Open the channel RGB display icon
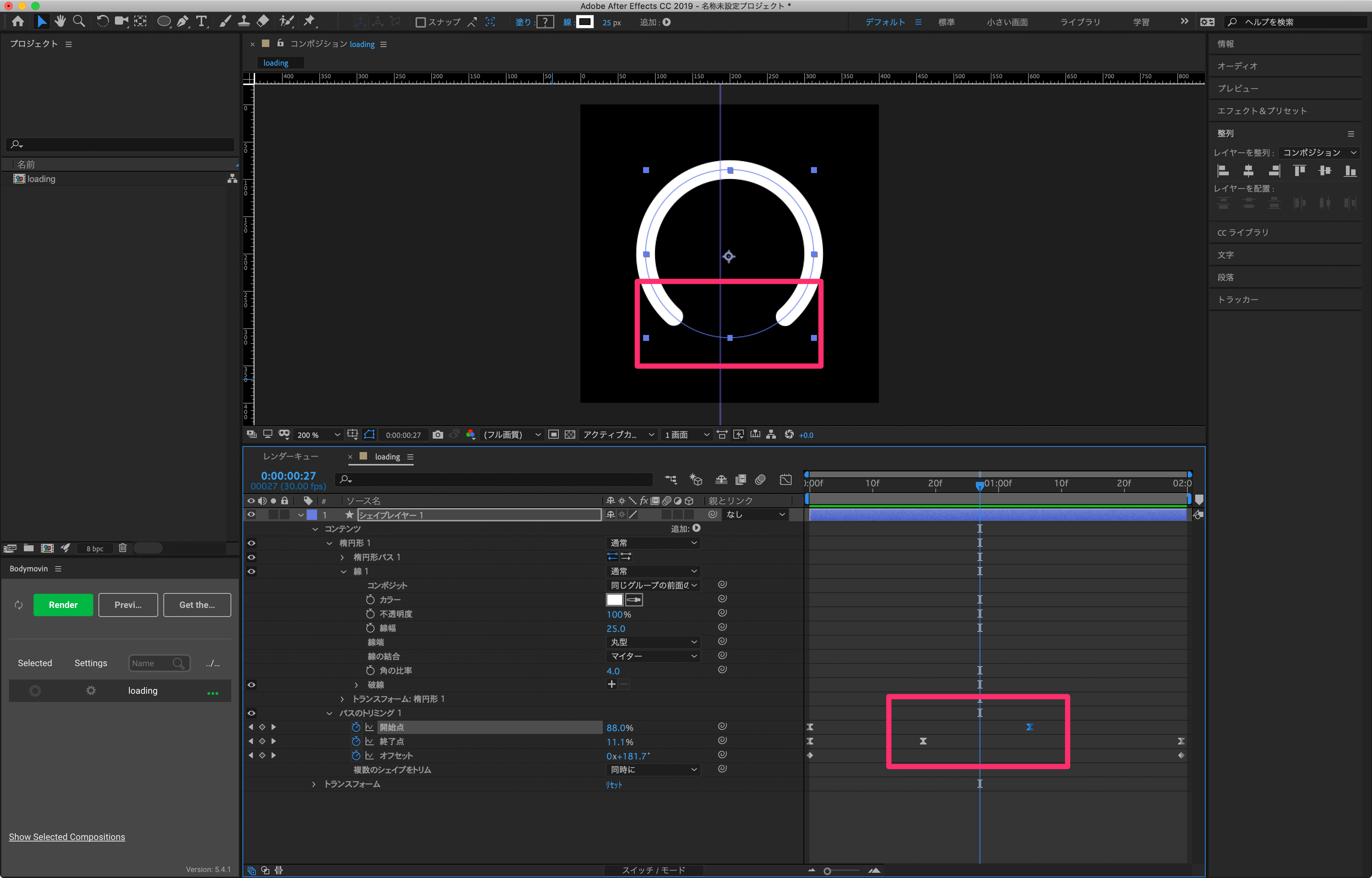 pos(470,435)
